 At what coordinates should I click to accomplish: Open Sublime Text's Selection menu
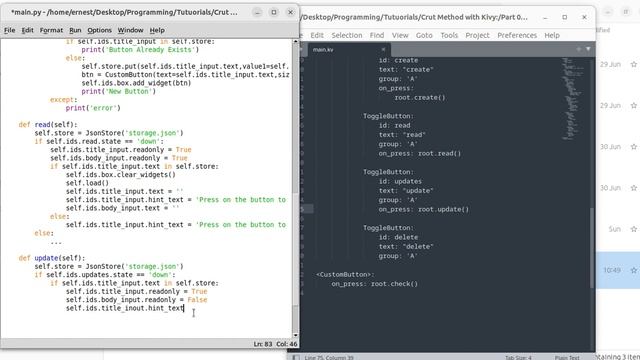click(347, 36)
